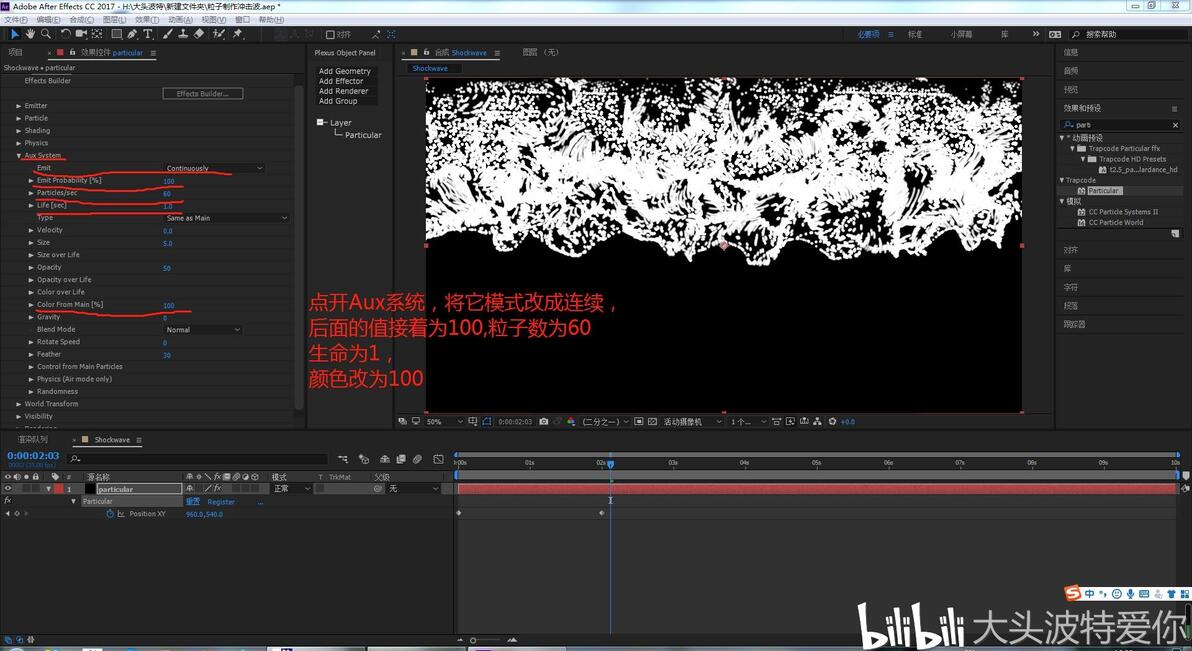Expand the Physics group
The image size is (1192, 651).
(19, 143)
